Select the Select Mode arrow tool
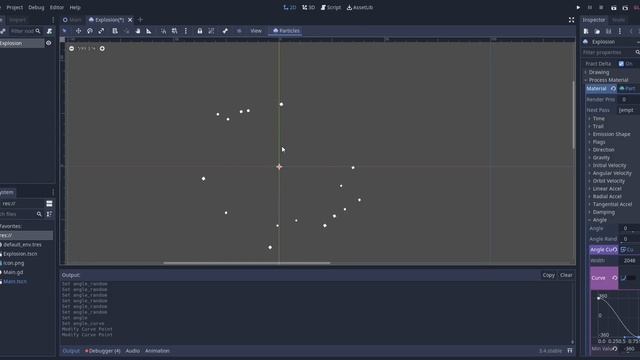The height and width of the screenshot is (360, 640). pos(64,31)
